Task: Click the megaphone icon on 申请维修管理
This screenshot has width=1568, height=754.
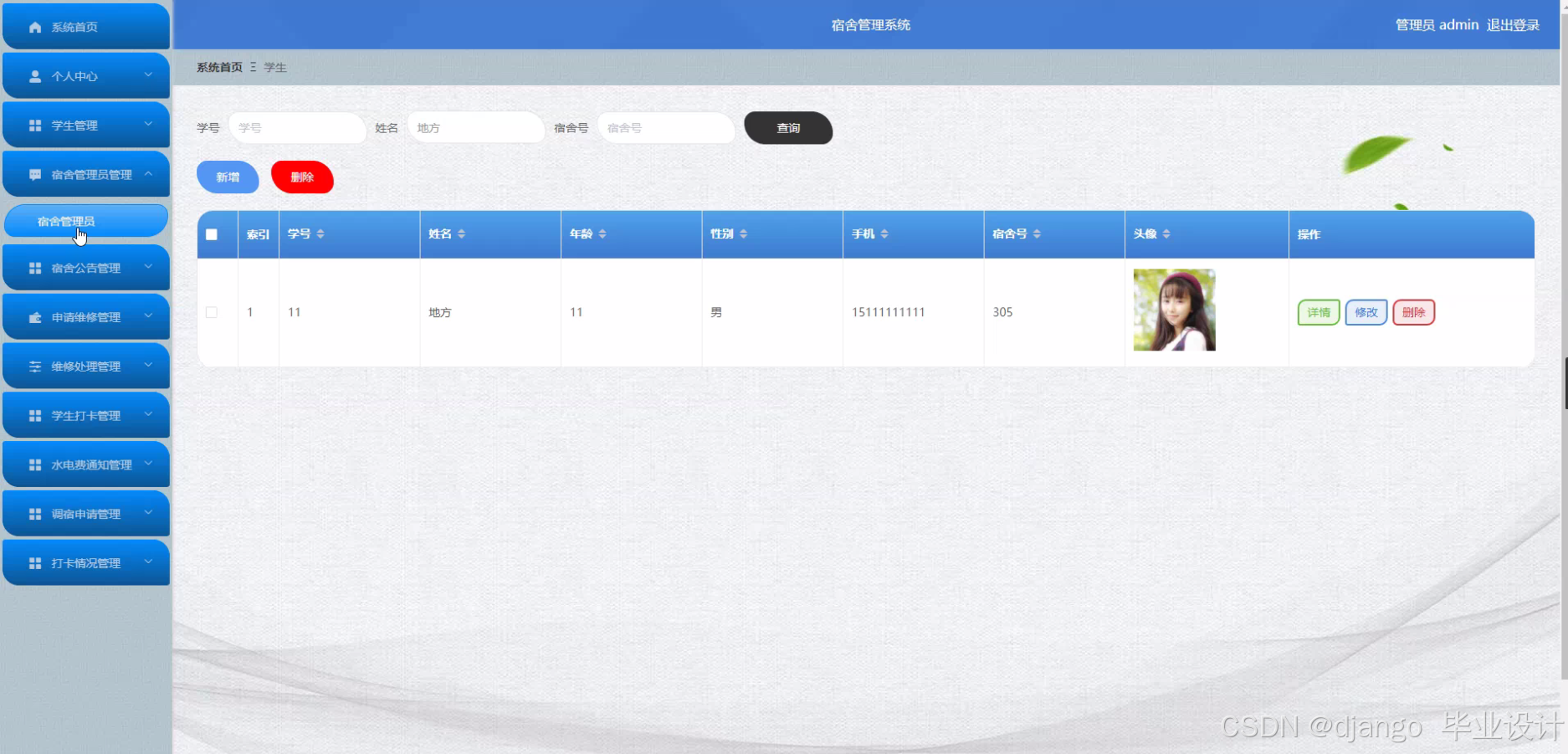Action: tap(34, 316)
